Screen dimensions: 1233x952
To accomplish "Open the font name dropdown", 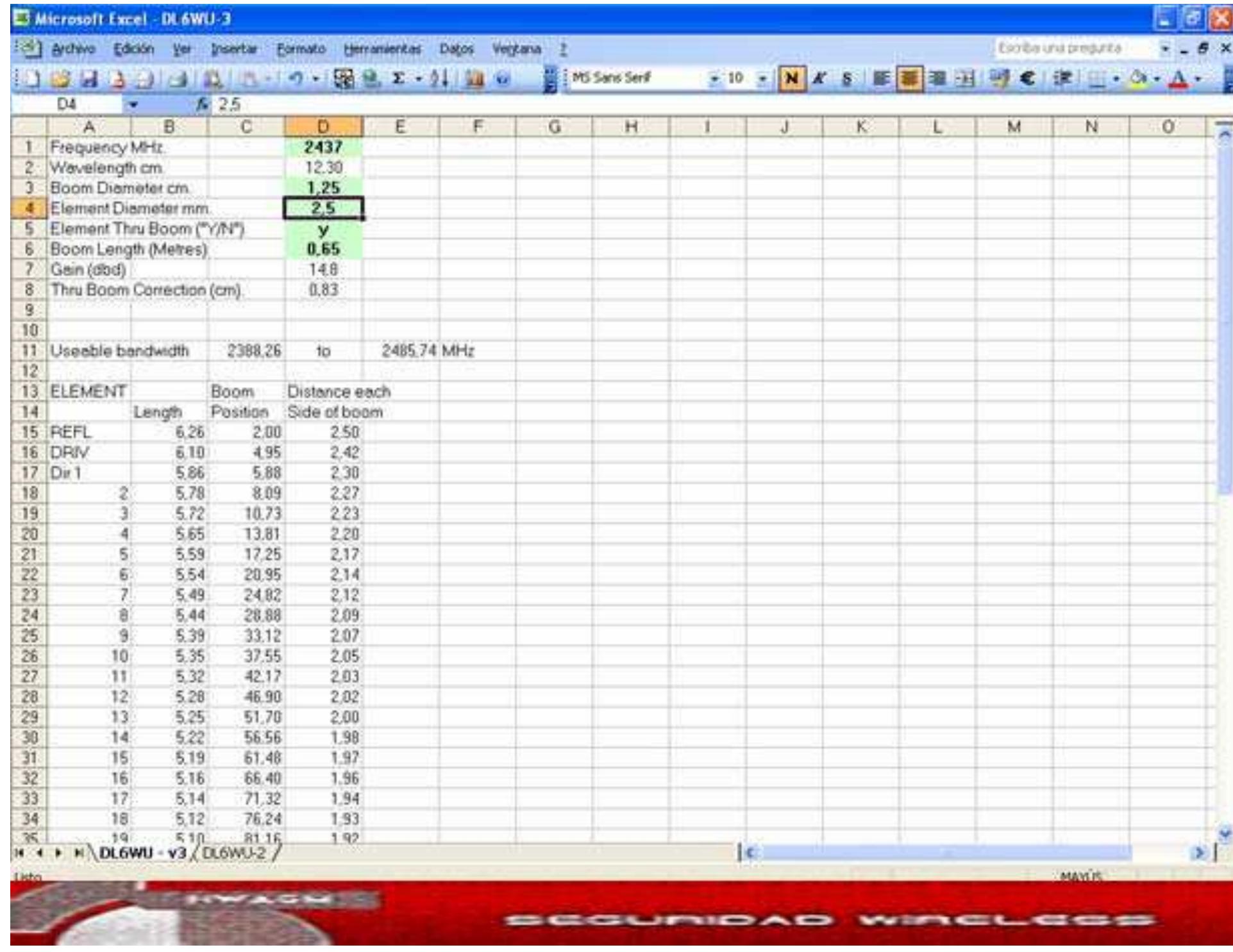I will (x=714, y=78).
